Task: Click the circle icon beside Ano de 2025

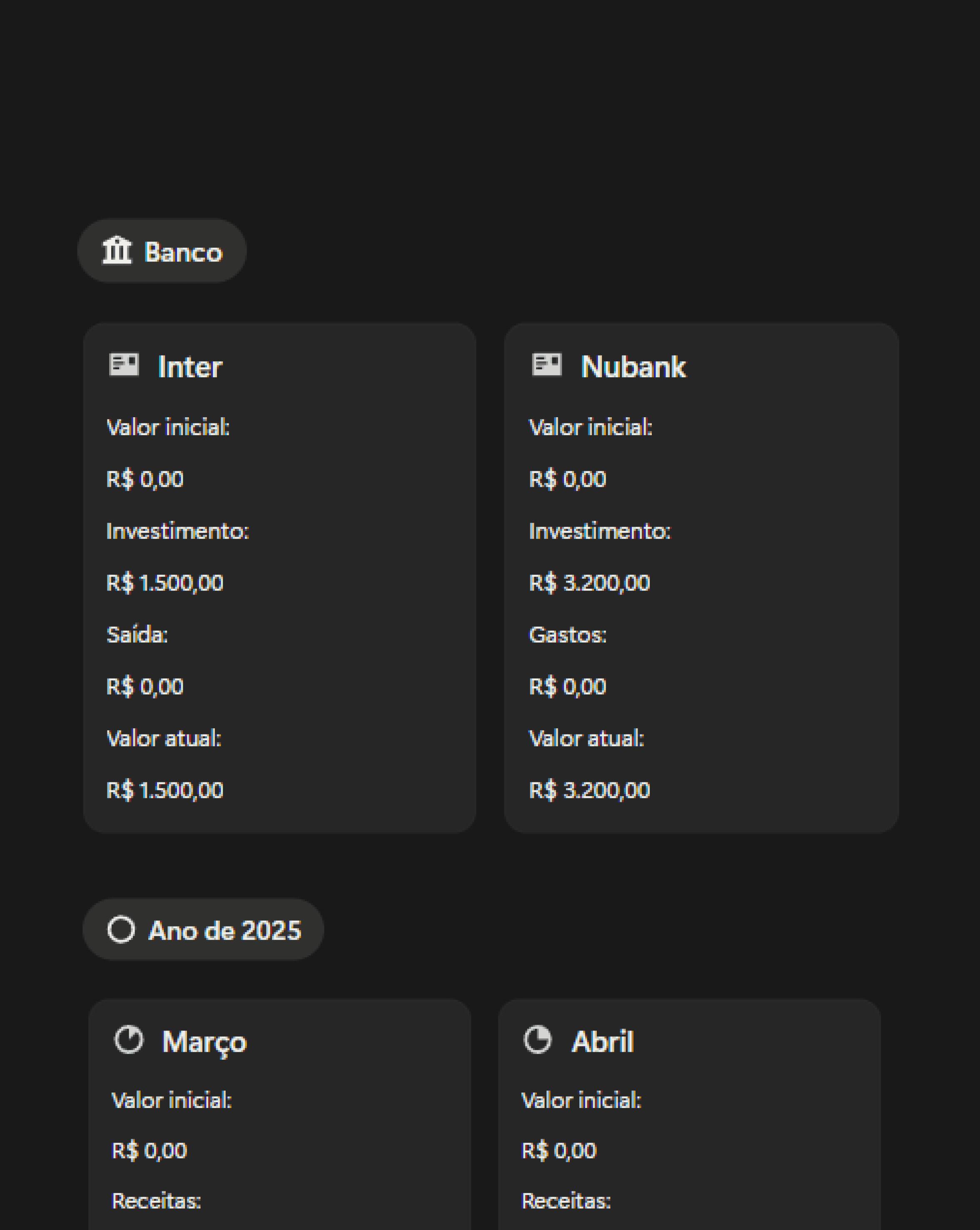Action: (x=121, y=929)
